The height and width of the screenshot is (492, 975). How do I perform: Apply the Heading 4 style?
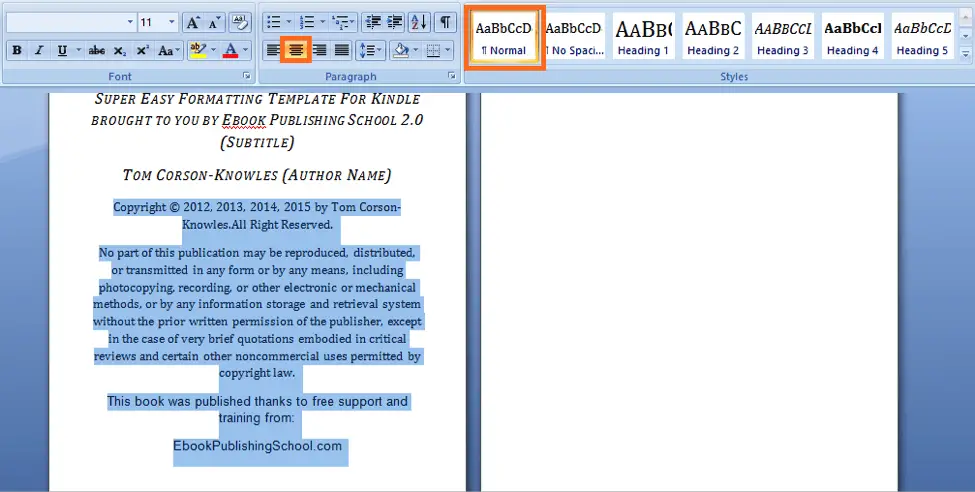(853, 37)
